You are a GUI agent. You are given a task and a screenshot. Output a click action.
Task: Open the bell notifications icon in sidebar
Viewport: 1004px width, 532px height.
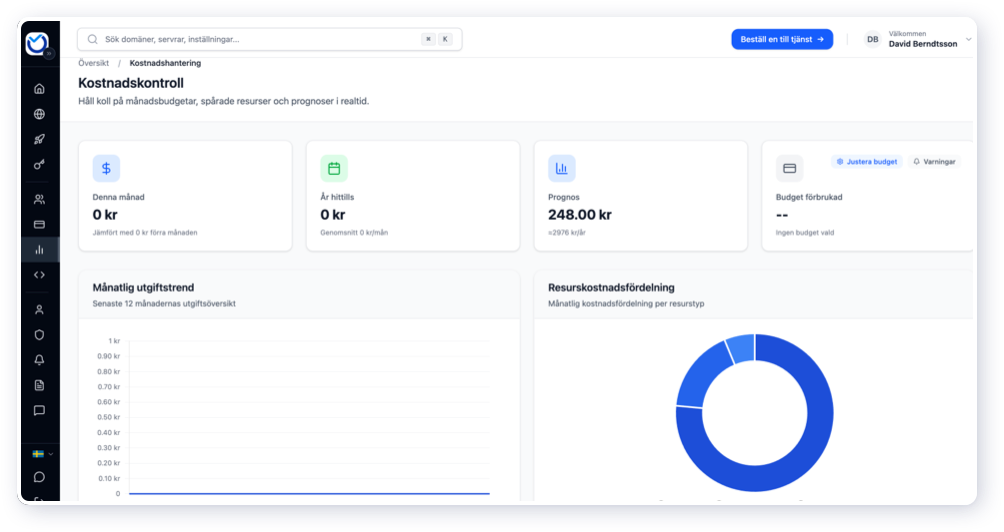pos(39,360)
